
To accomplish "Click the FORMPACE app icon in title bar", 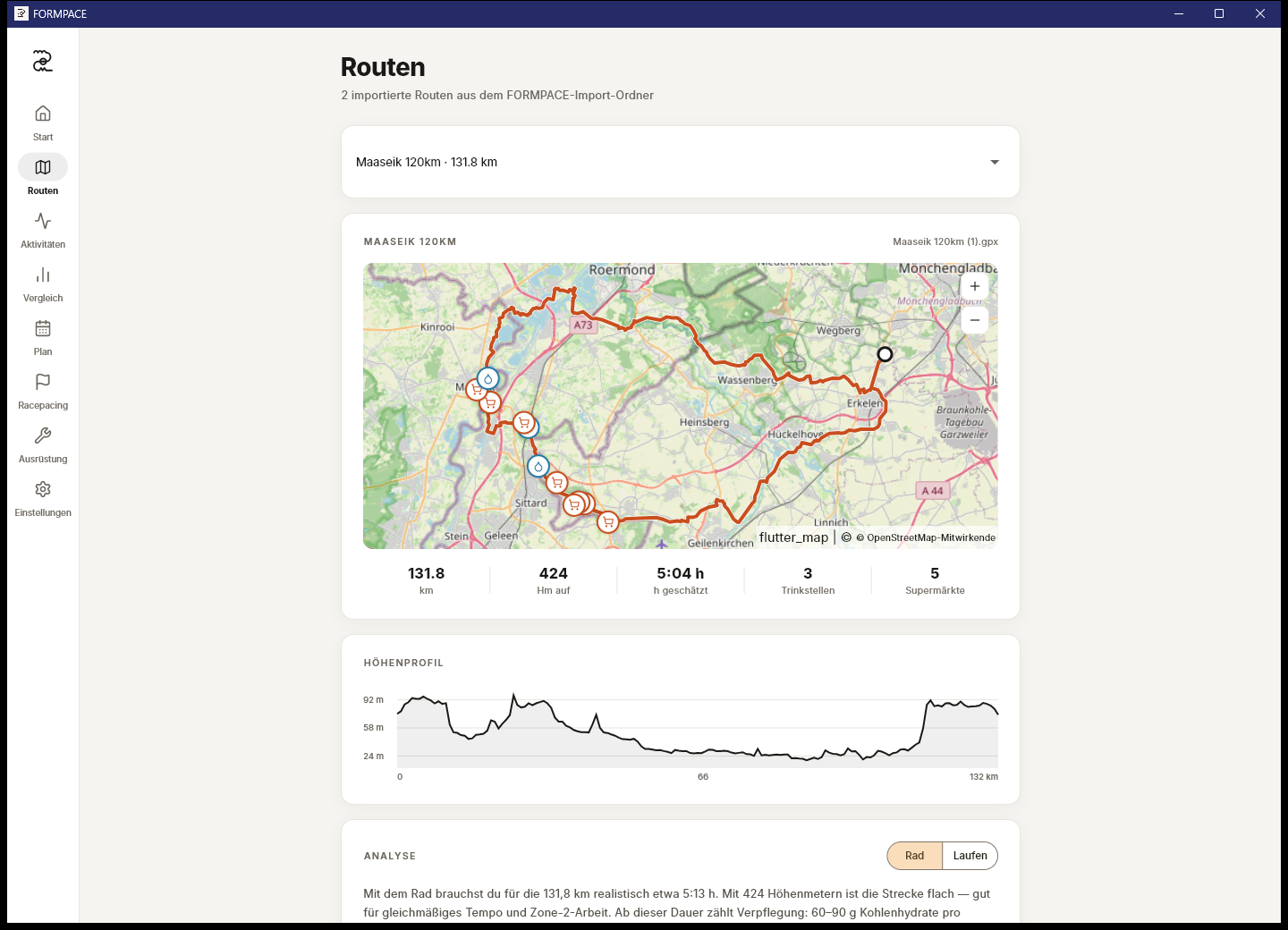I will tap(21, 13).
